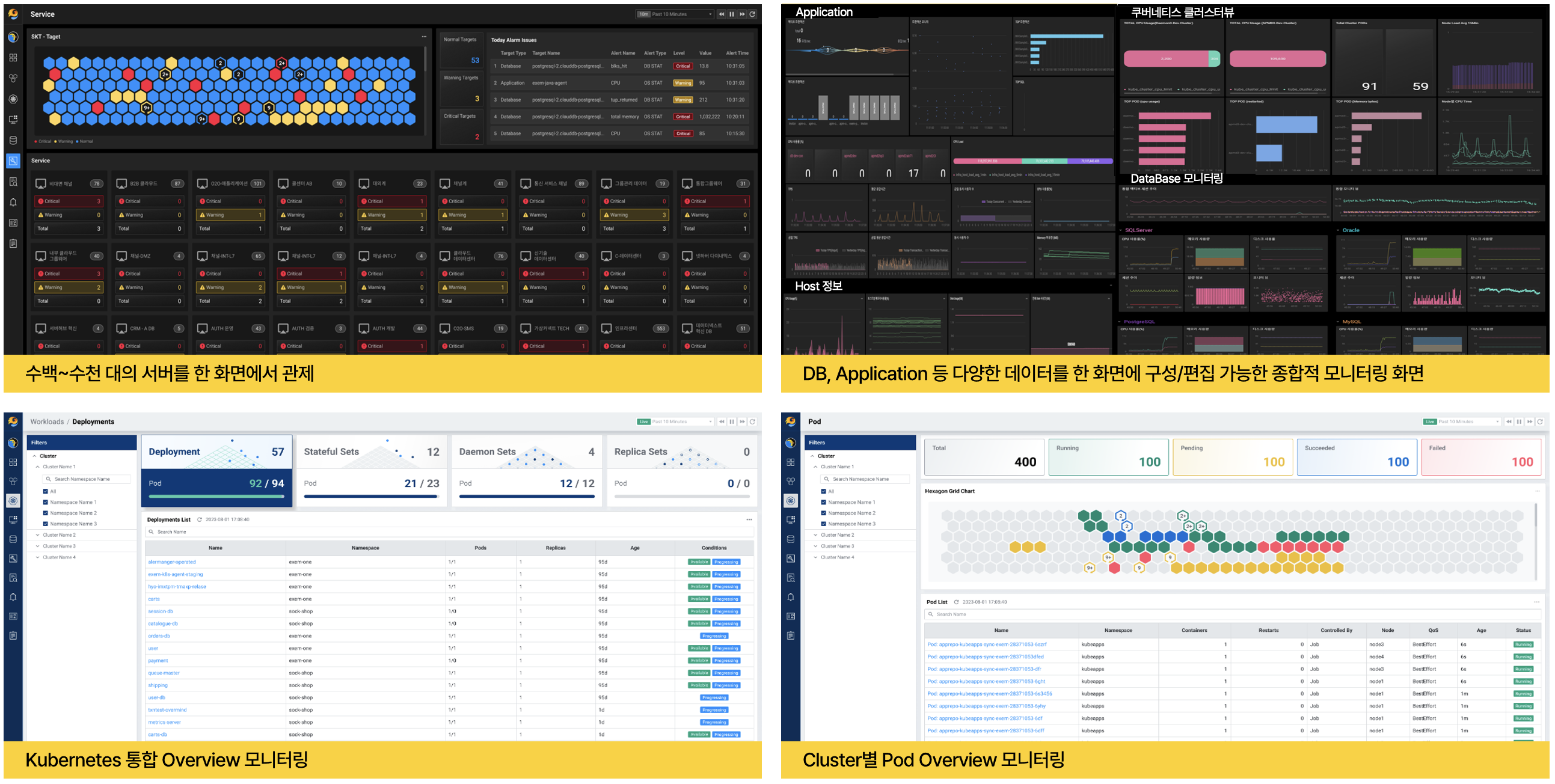Uncheck Namespace Name 2 in Deployments filters
This screenshot has height=784, width=1555.
(x=46, y=513)
